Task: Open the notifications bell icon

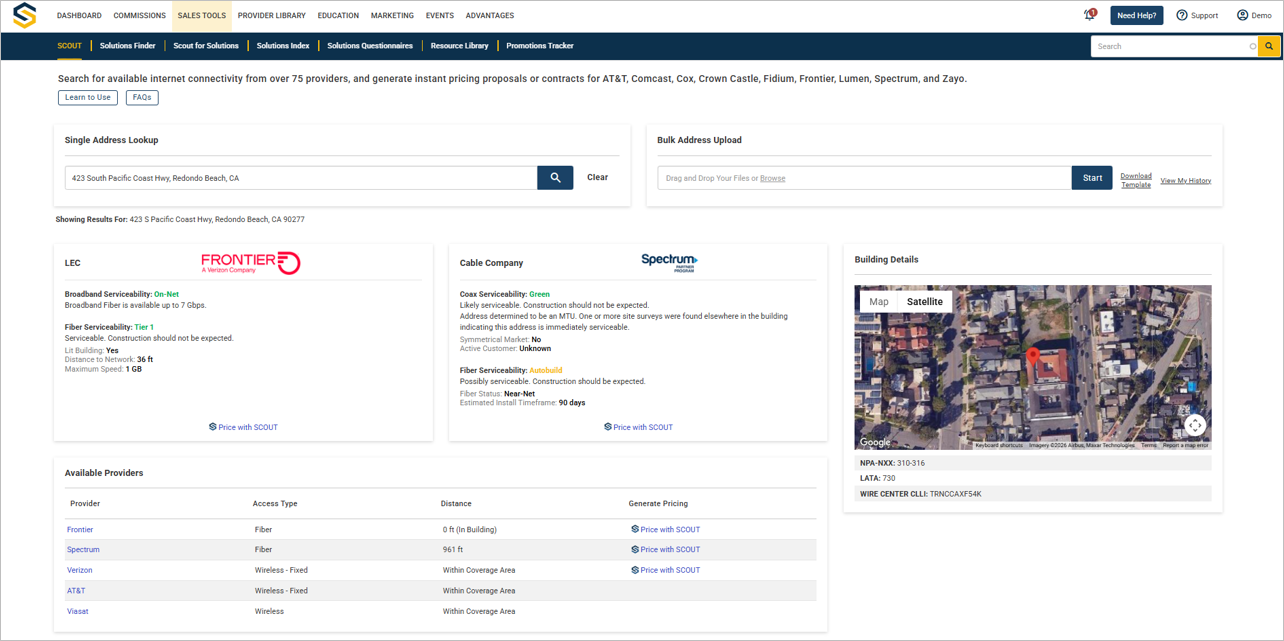Action: 1090,15
